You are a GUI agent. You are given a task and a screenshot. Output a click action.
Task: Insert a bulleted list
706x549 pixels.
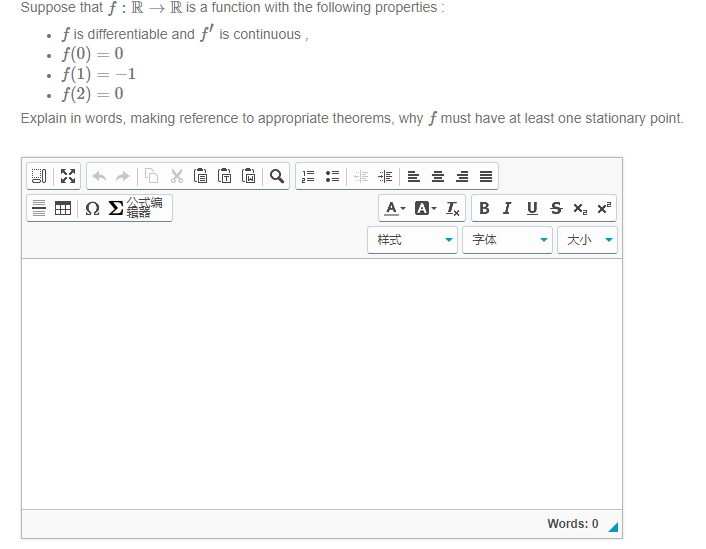pyautogui.click(x=332, y=176)
